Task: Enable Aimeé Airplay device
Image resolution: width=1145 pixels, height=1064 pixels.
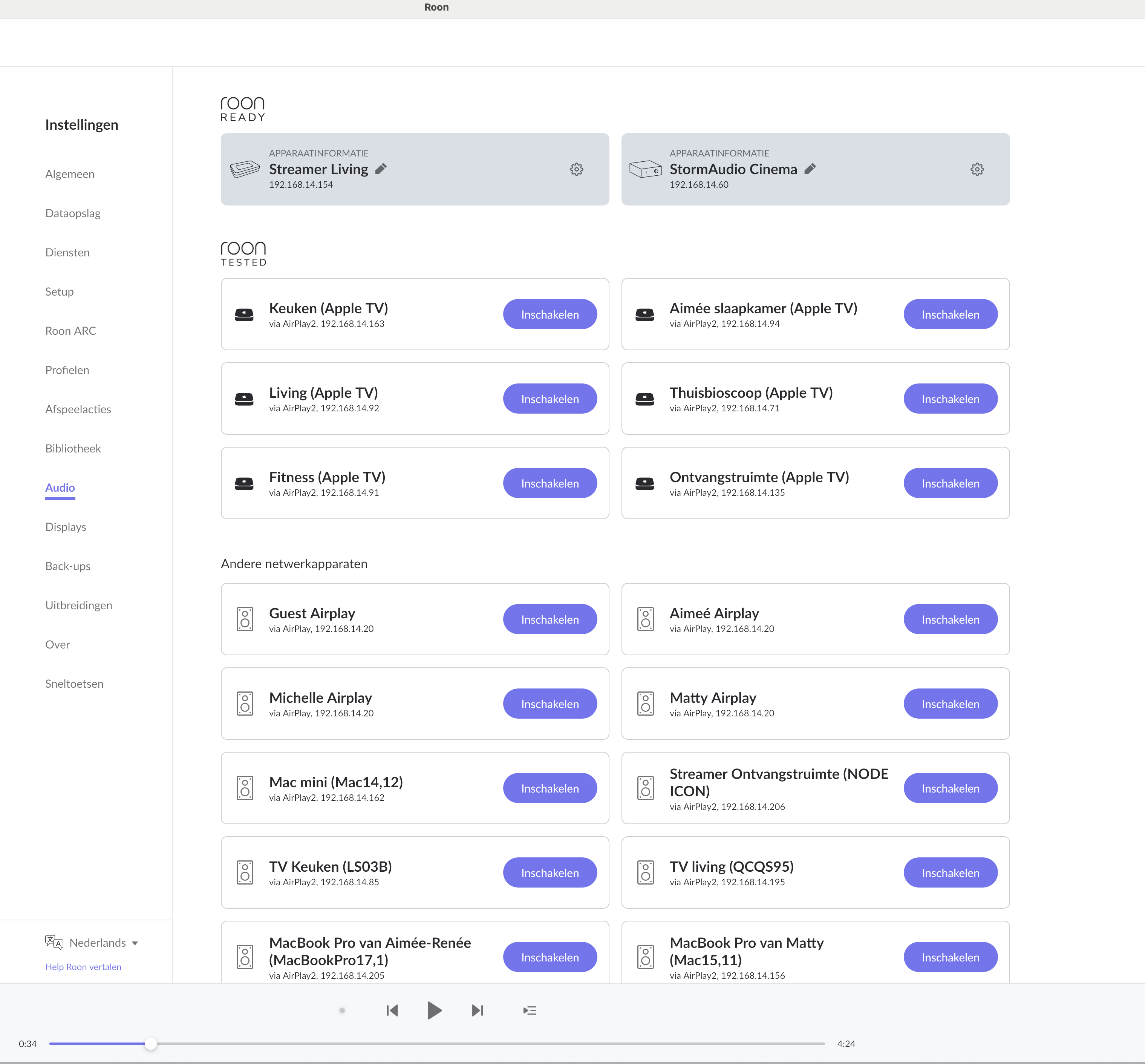Action: click(x=951, y=619)
